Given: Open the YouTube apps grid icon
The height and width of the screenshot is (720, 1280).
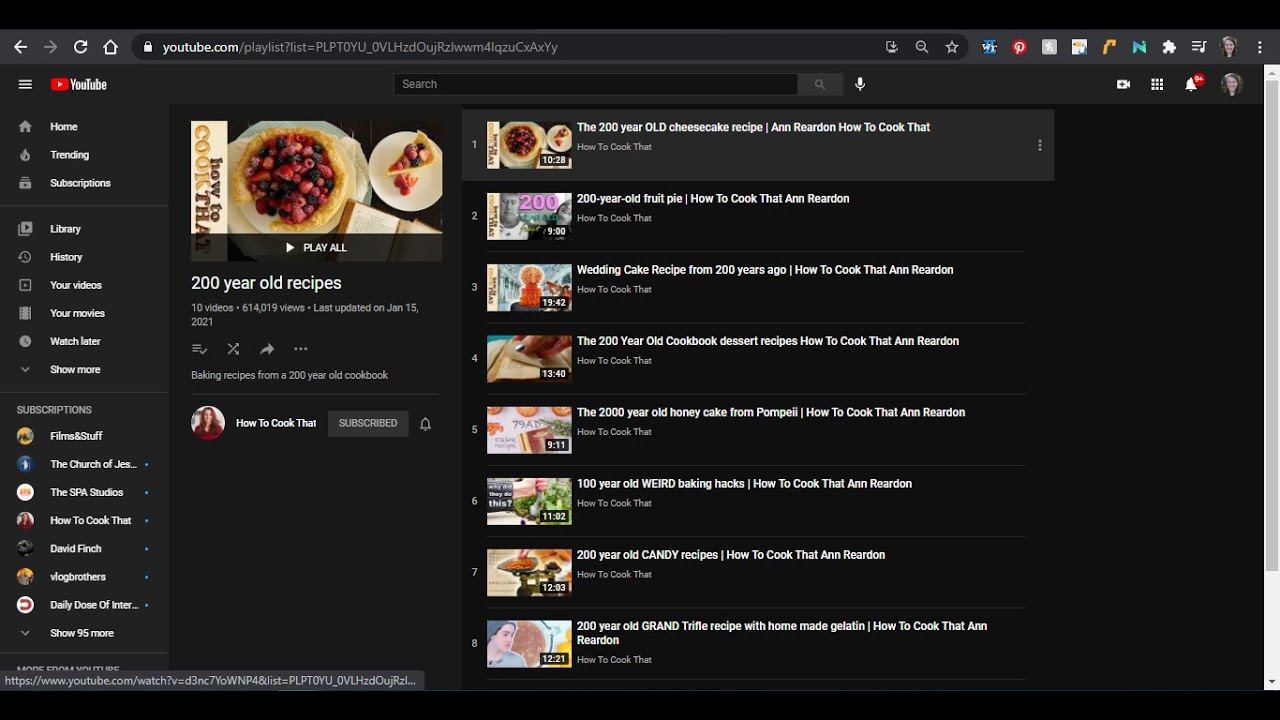Looking at the screenshot, I should (1157, 84).
